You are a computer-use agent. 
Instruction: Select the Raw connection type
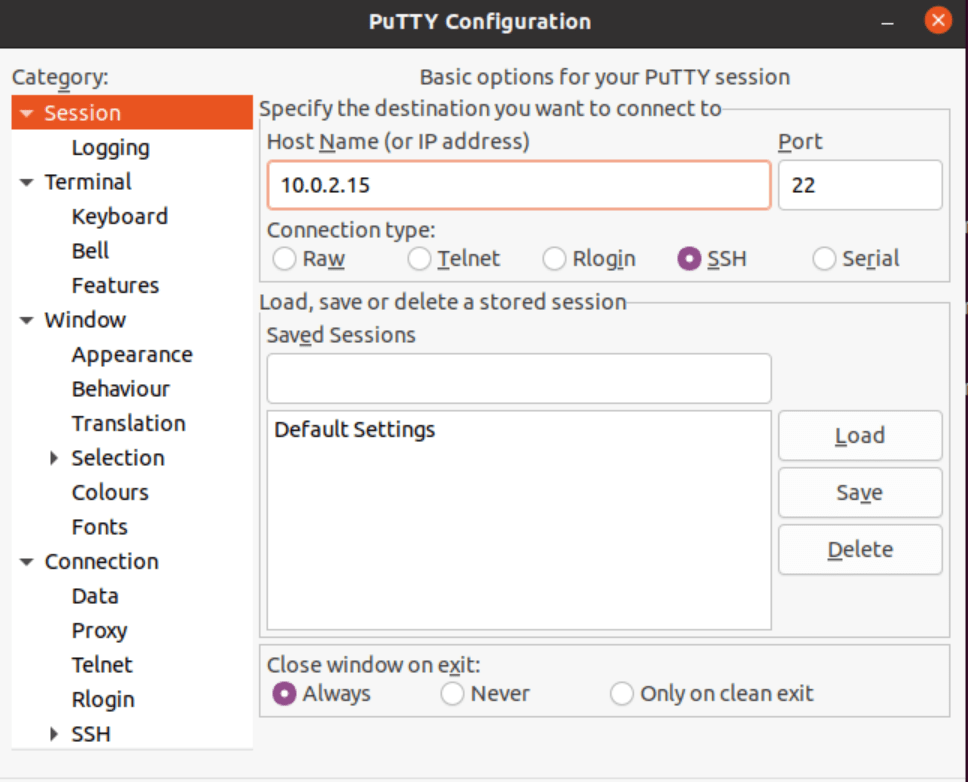click(285, 259)
